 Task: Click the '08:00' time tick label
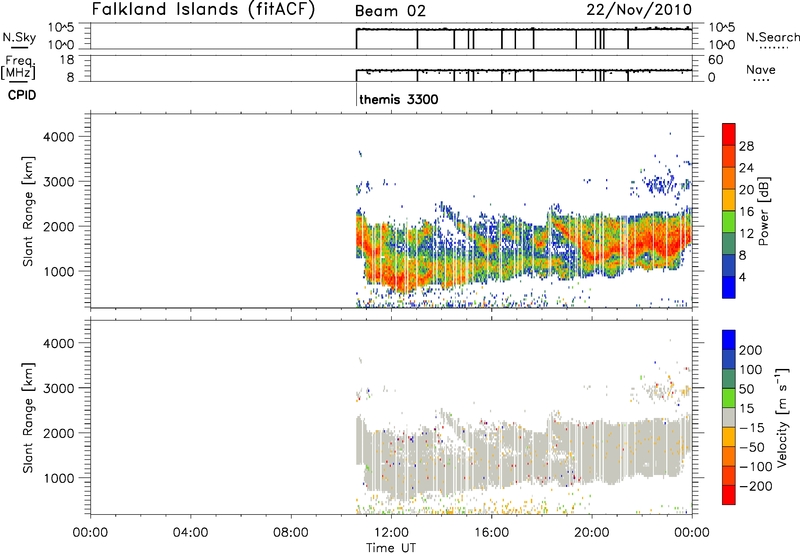pos(291,533)
